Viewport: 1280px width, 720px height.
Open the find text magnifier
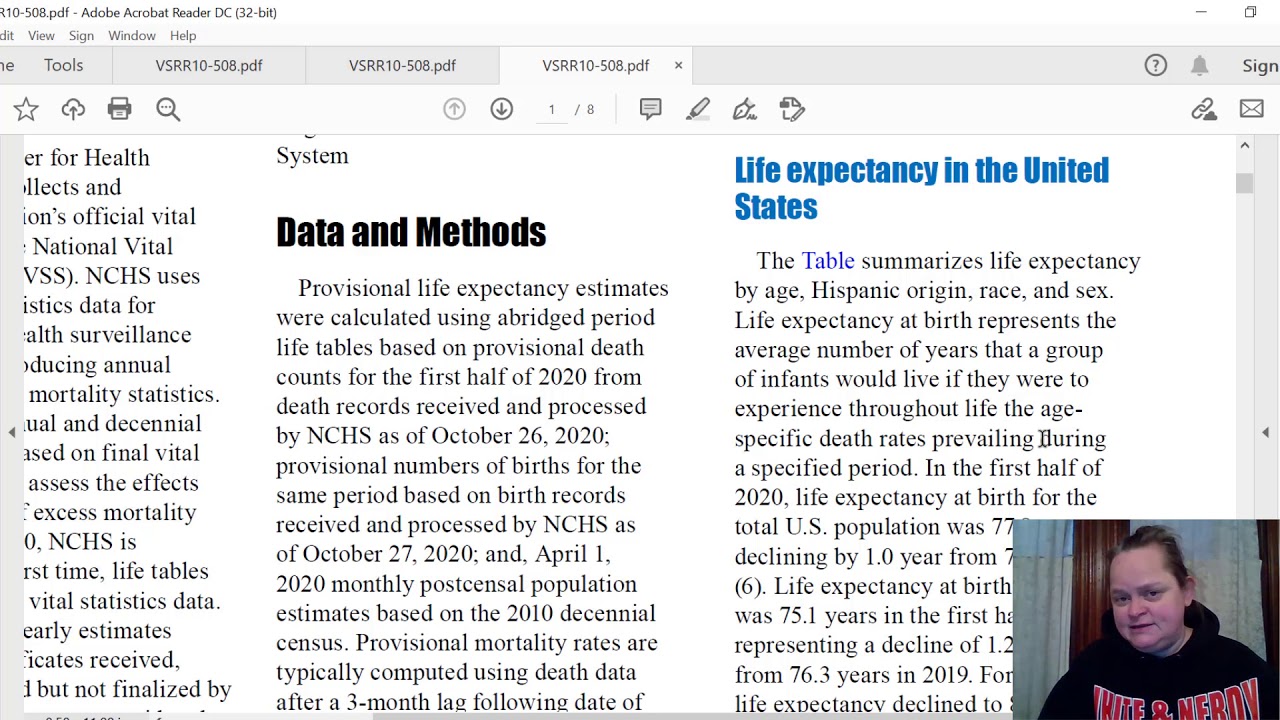pyautogui.click(x=168, y=109)
